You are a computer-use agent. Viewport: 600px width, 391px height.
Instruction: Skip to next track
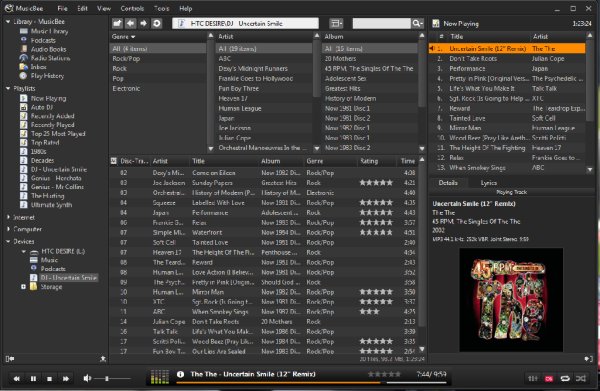[66, 378]
